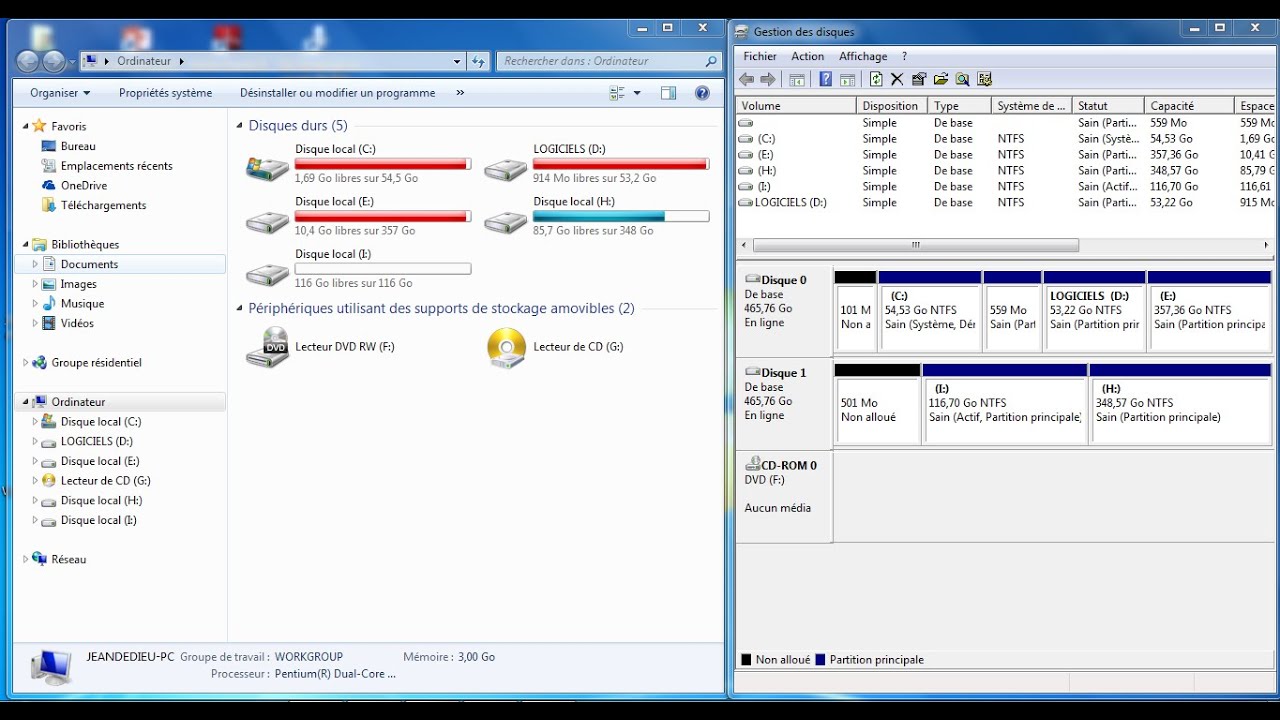1280x720 pixels.
Task: Click the Disposition column header
Action: [x=892, y=106]
